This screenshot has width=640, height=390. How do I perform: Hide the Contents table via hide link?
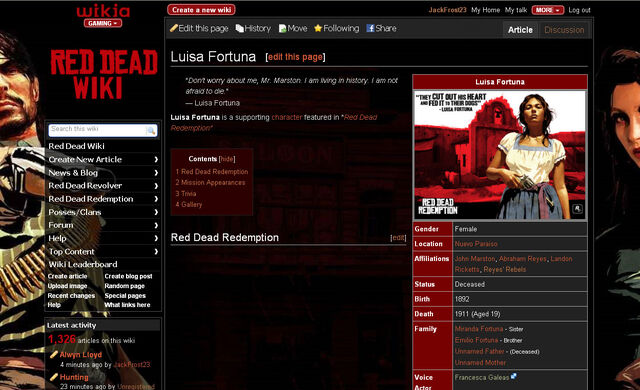[227, 159]
